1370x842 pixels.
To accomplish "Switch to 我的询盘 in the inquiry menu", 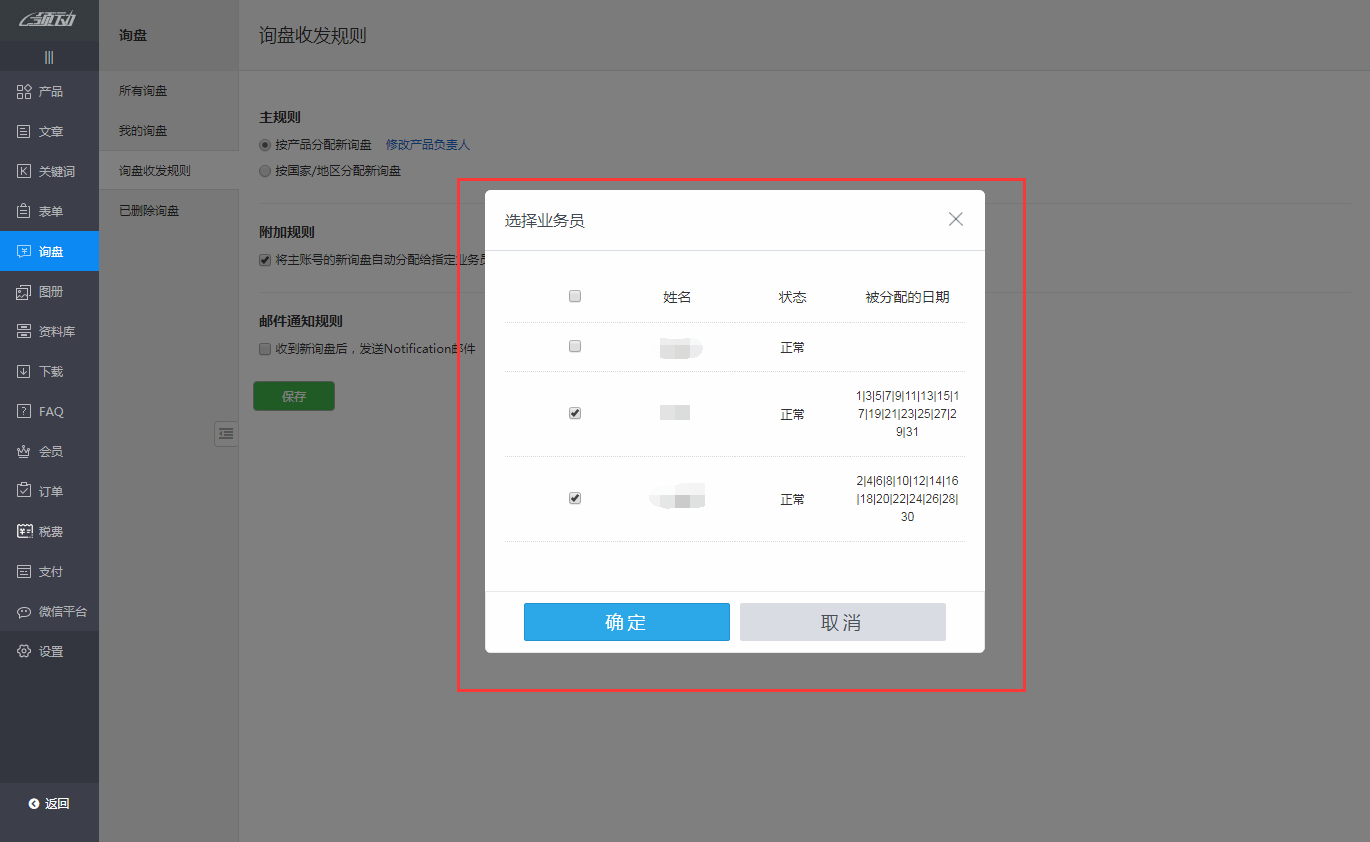I will click(145, 130).
